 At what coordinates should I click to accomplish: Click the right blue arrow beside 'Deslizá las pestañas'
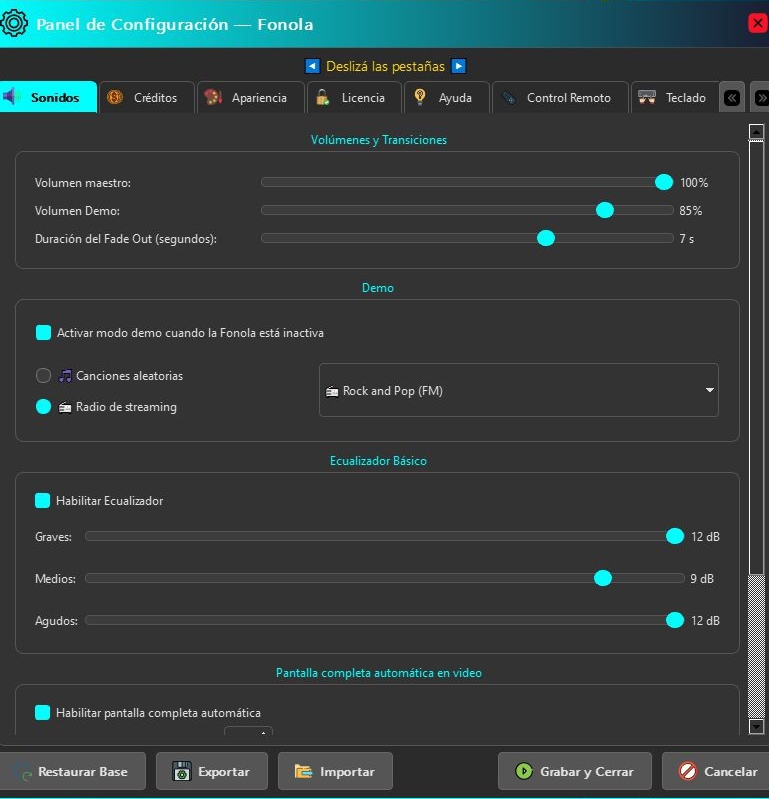pos(459,66)
